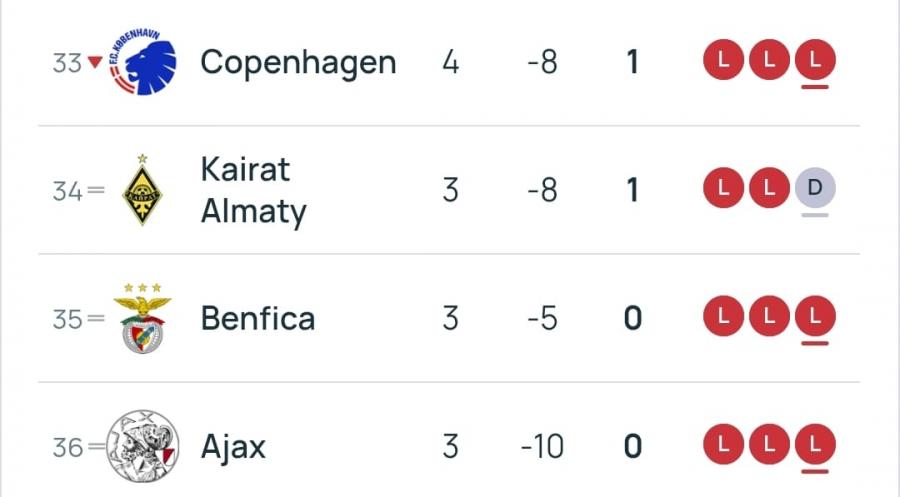Click the Ajax club logo
This screenshot has width=900, height=497.
click(142, 446)
